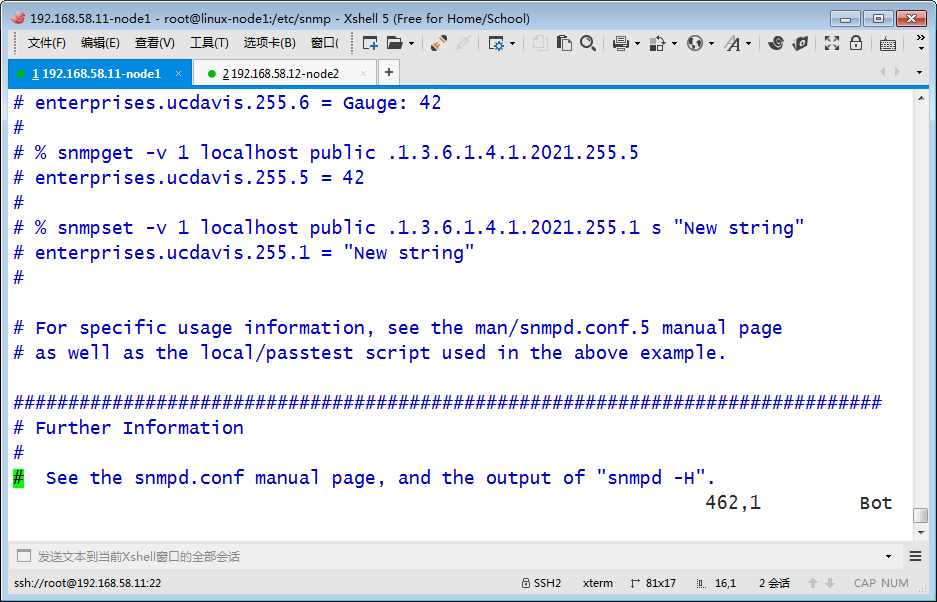
Task: Open the 选项卡(B) menu
Action: (270, 43)
